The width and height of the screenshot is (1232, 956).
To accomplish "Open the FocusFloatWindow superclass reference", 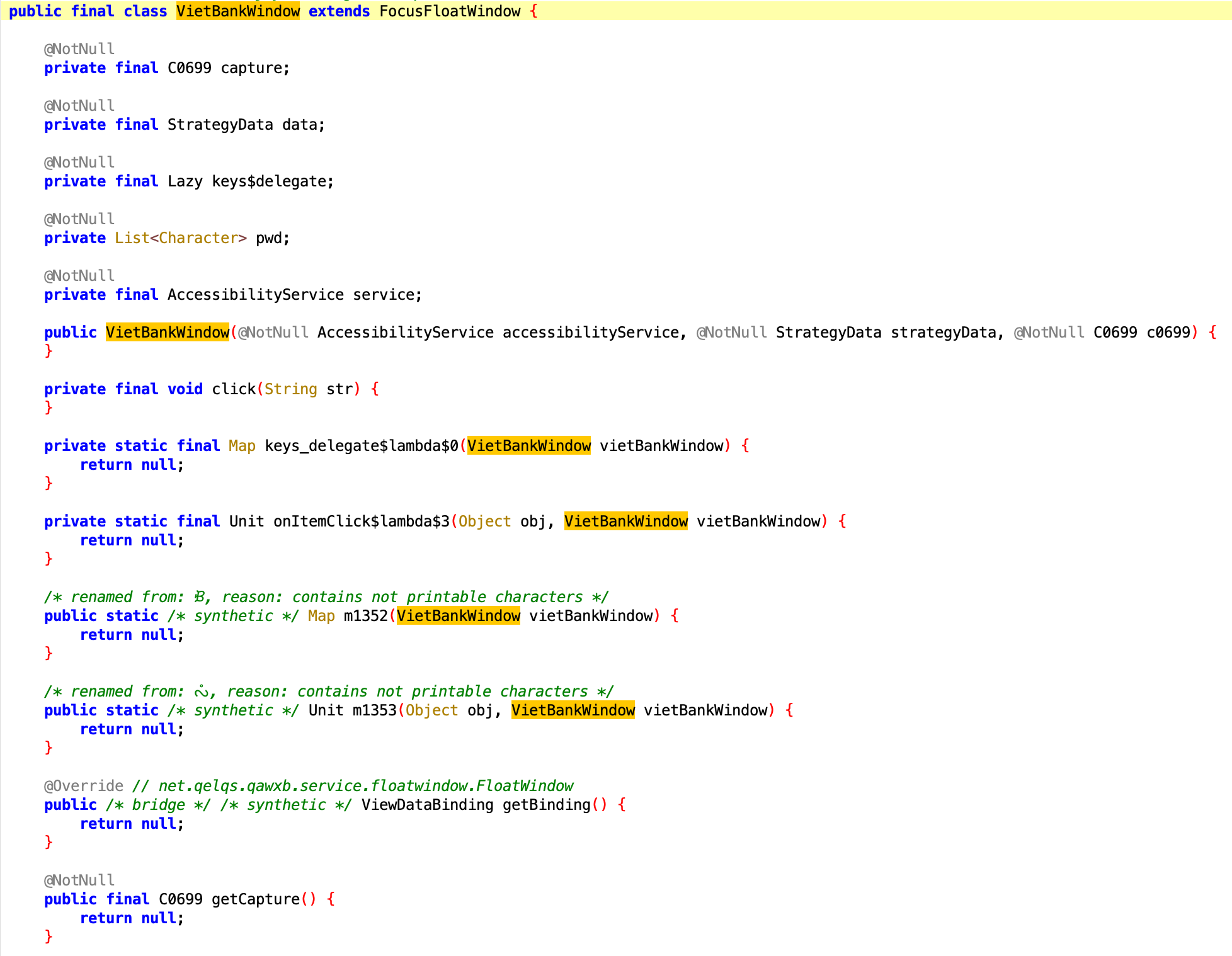I will coord(449,11).
